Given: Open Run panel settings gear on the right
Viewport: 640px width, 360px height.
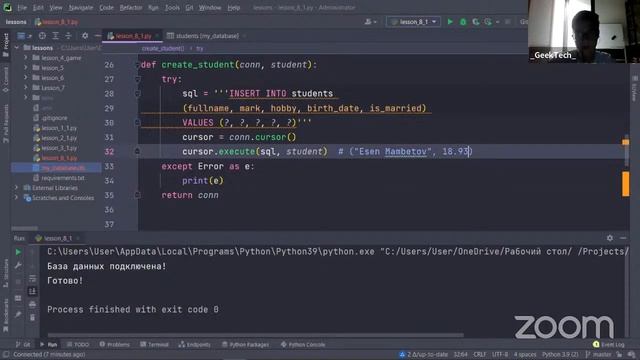Looking at the screenshot, I should click(x=610, y=238).
